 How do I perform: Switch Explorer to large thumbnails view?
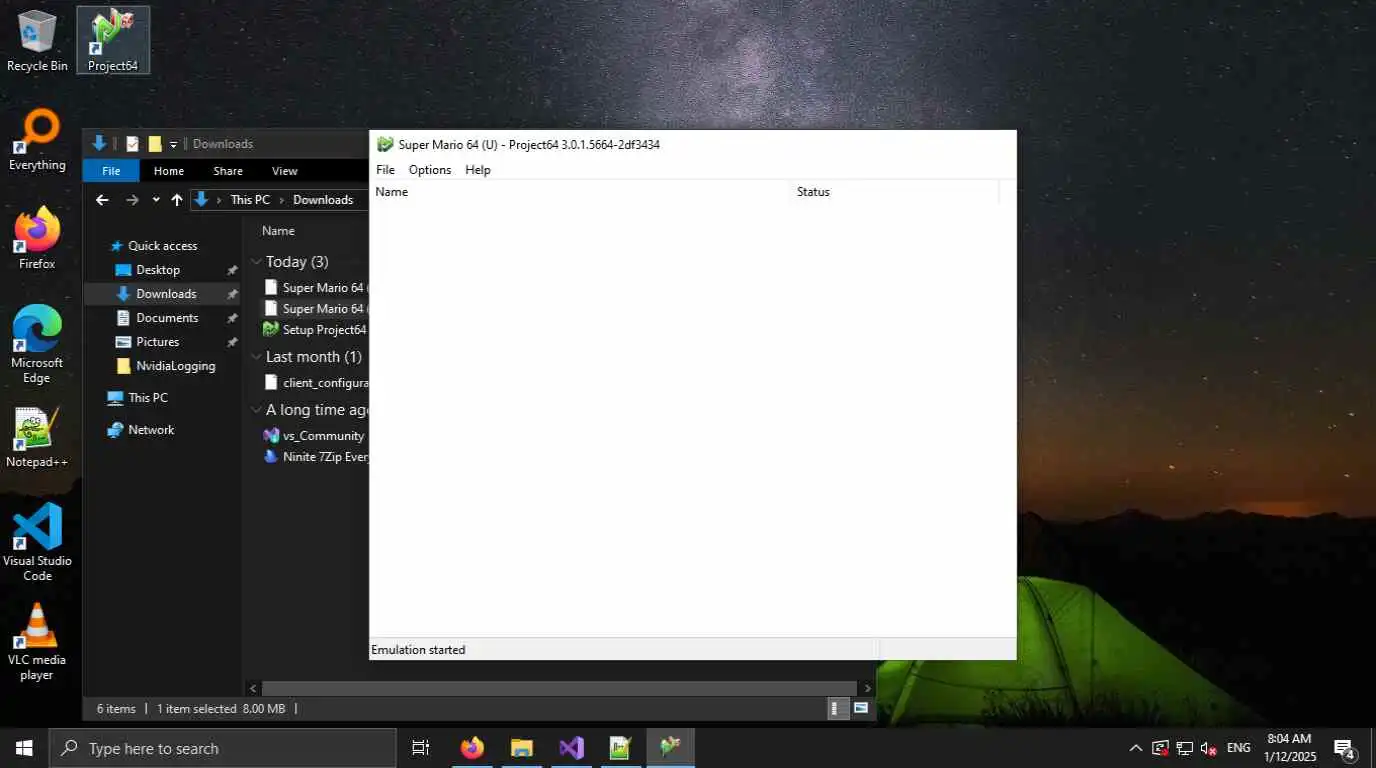point(860,708)
